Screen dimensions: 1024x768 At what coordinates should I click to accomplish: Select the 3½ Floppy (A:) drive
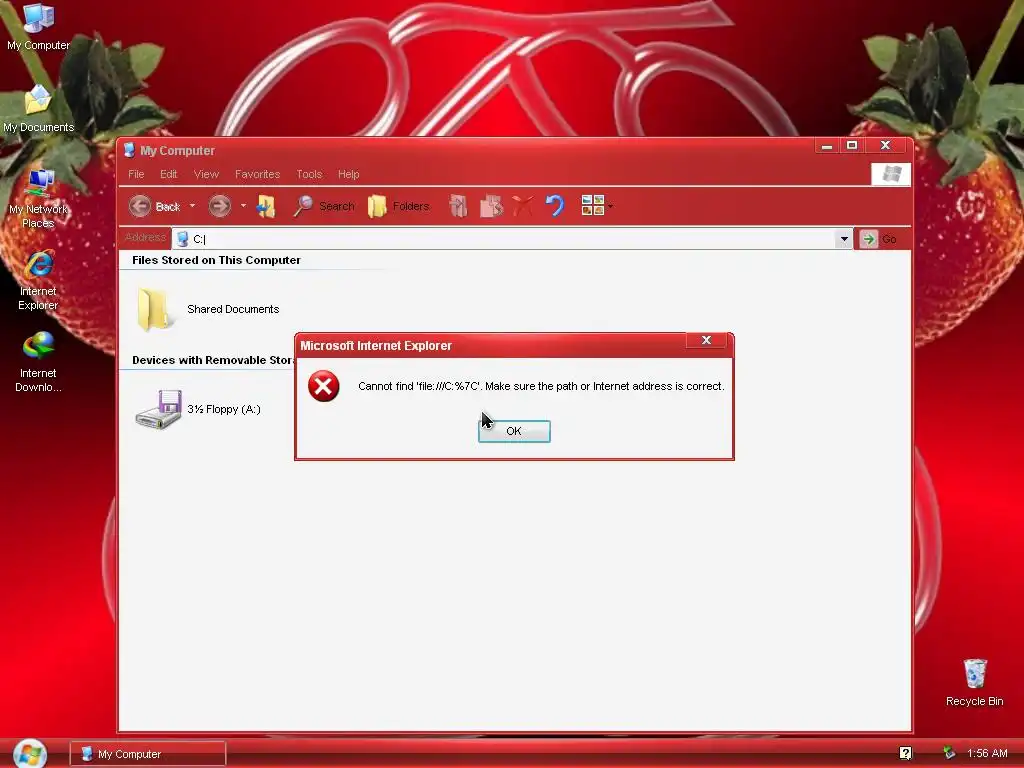click(198, 409)
